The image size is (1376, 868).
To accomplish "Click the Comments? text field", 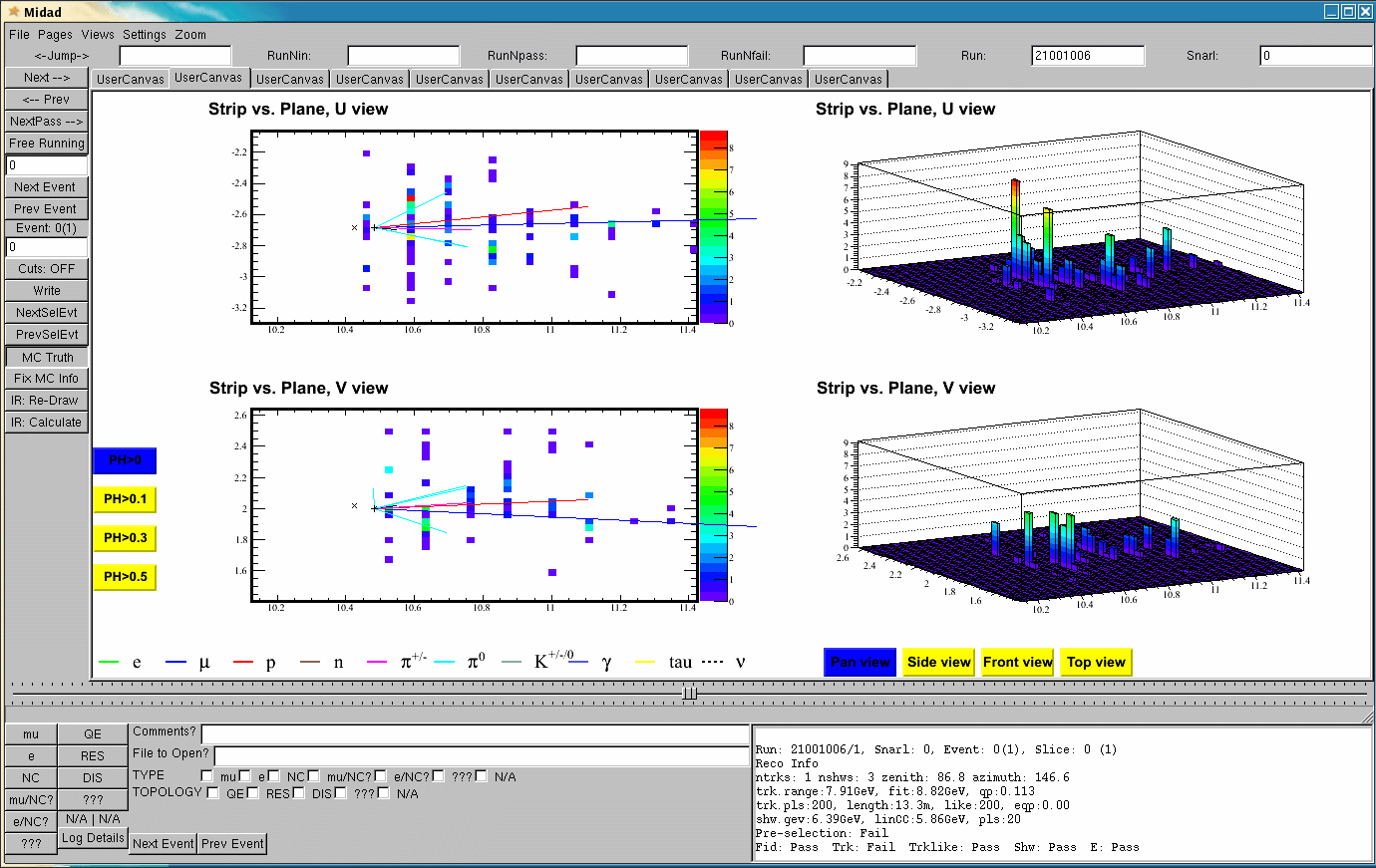I will pos(475,733).
